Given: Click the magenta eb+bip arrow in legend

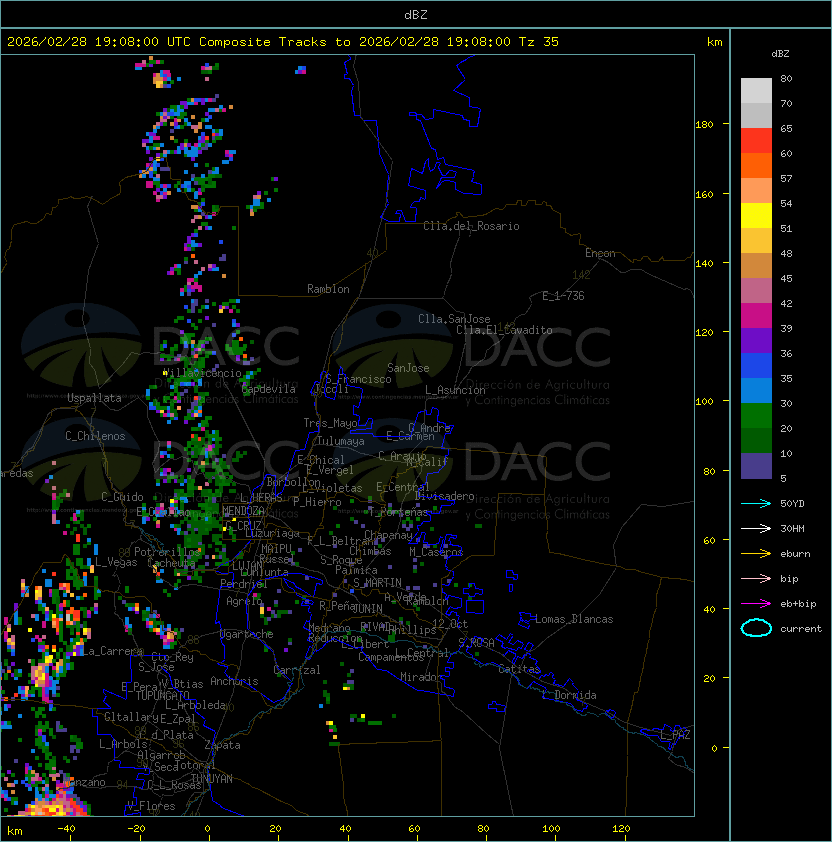Looking at the screenshot, I should tap(756, 604).
